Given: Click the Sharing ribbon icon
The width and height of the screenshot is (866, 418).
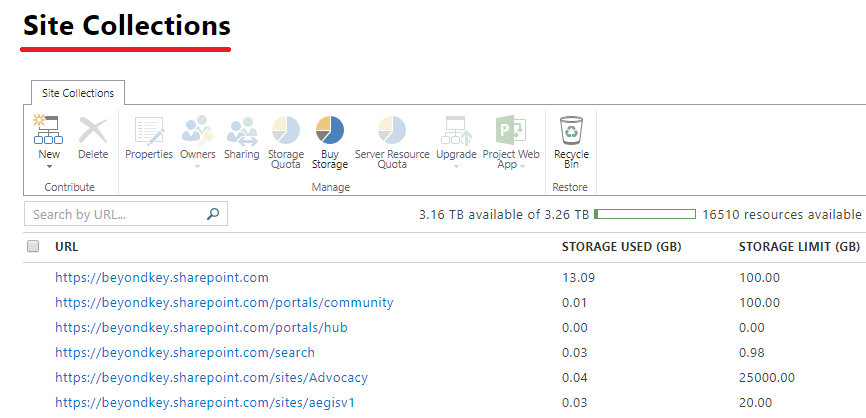Looking at the screenshot, I should (242, 130).
